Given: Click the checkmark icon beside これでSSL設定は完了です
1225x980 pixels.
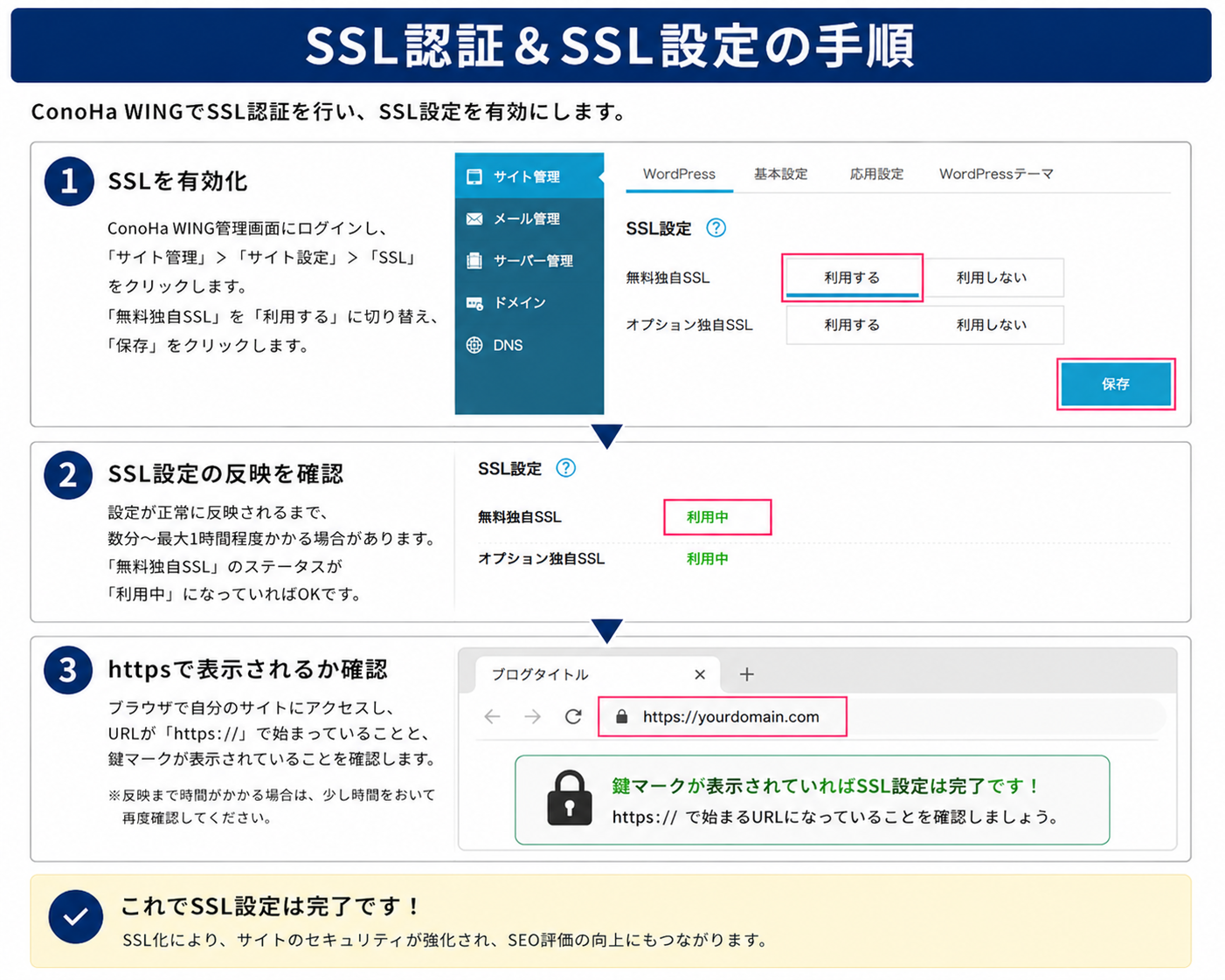Looking at the screenshot, I should tap(76, 917).
